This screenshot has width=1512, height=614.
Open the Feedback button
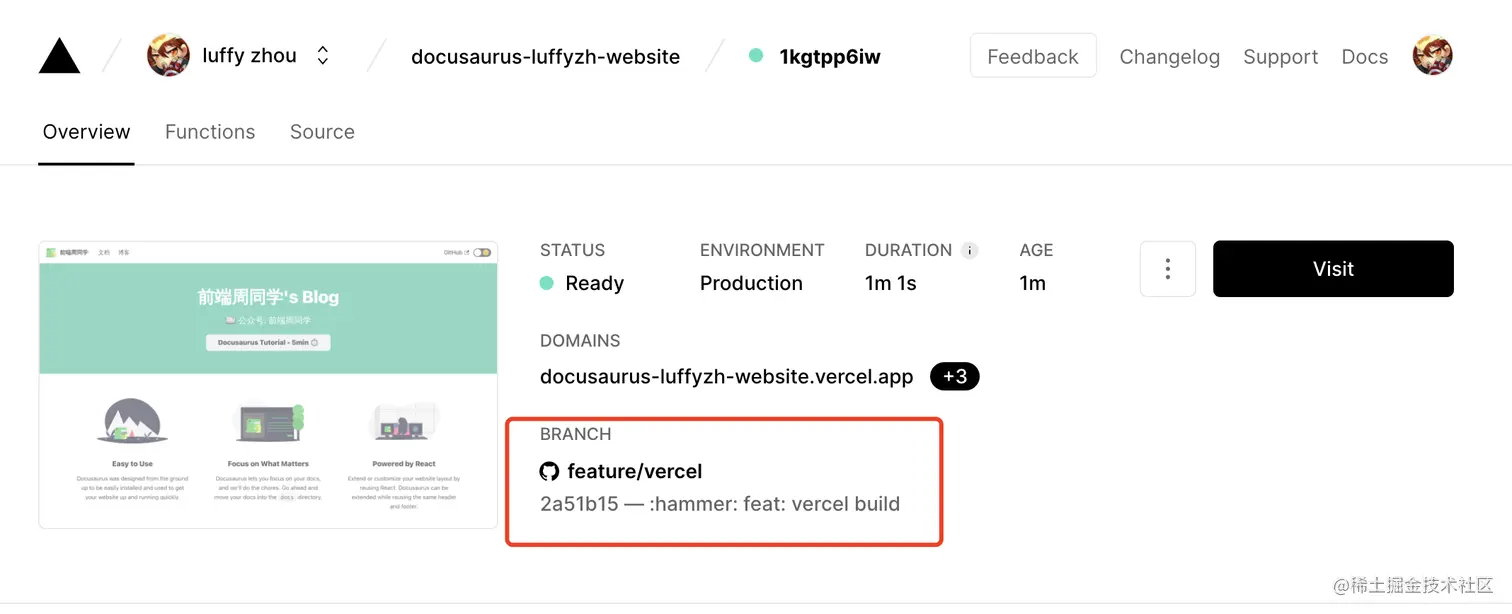[1032, 56]
